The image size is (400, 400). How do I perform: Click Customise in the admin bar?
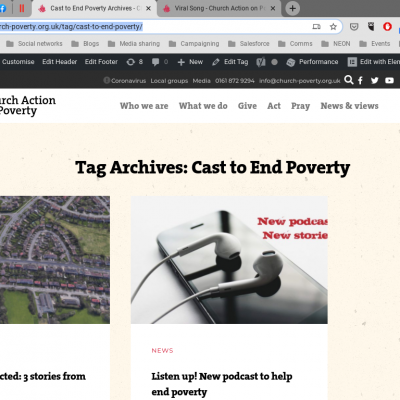18,62
